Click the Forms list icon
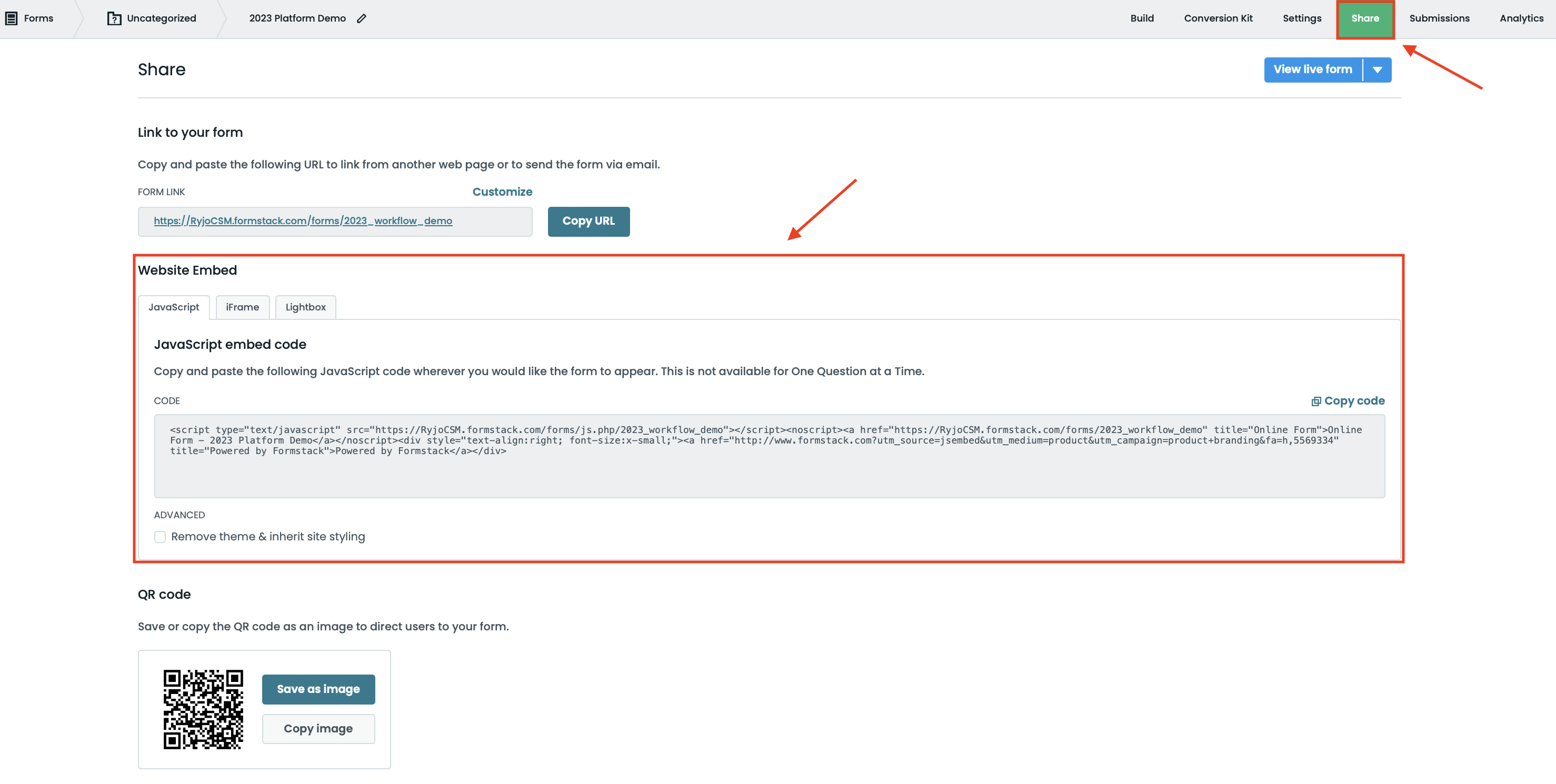The image size is (1556, 784). (11, 18)
